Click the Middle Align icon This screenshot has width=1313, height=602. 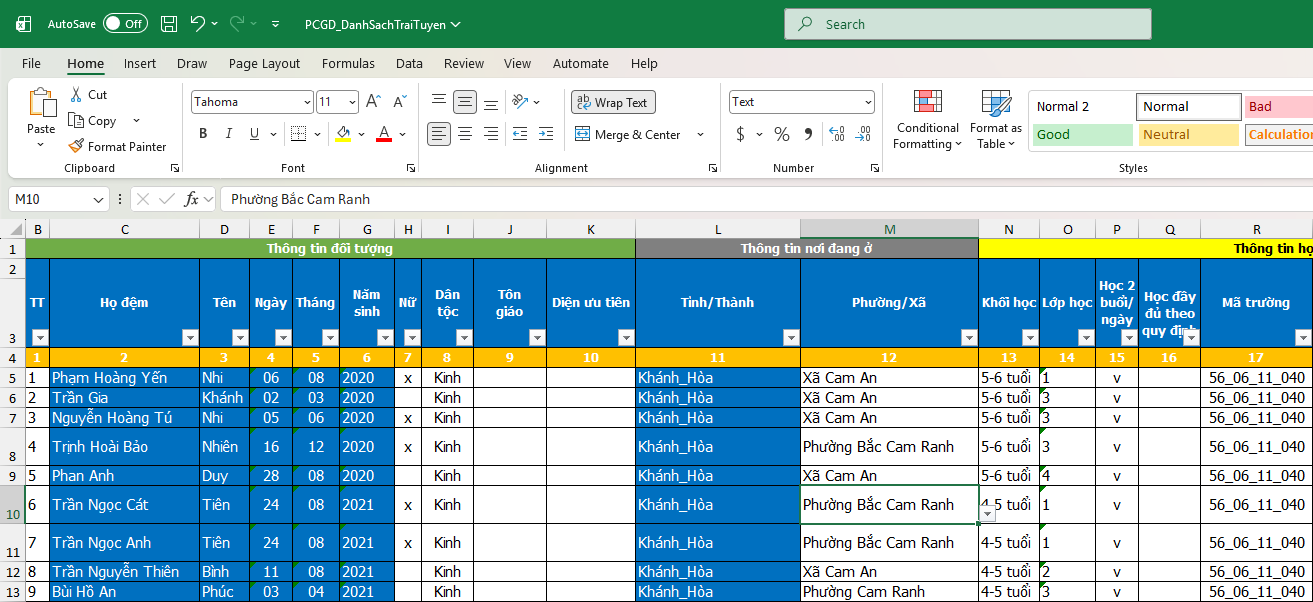tap(465, 102)
